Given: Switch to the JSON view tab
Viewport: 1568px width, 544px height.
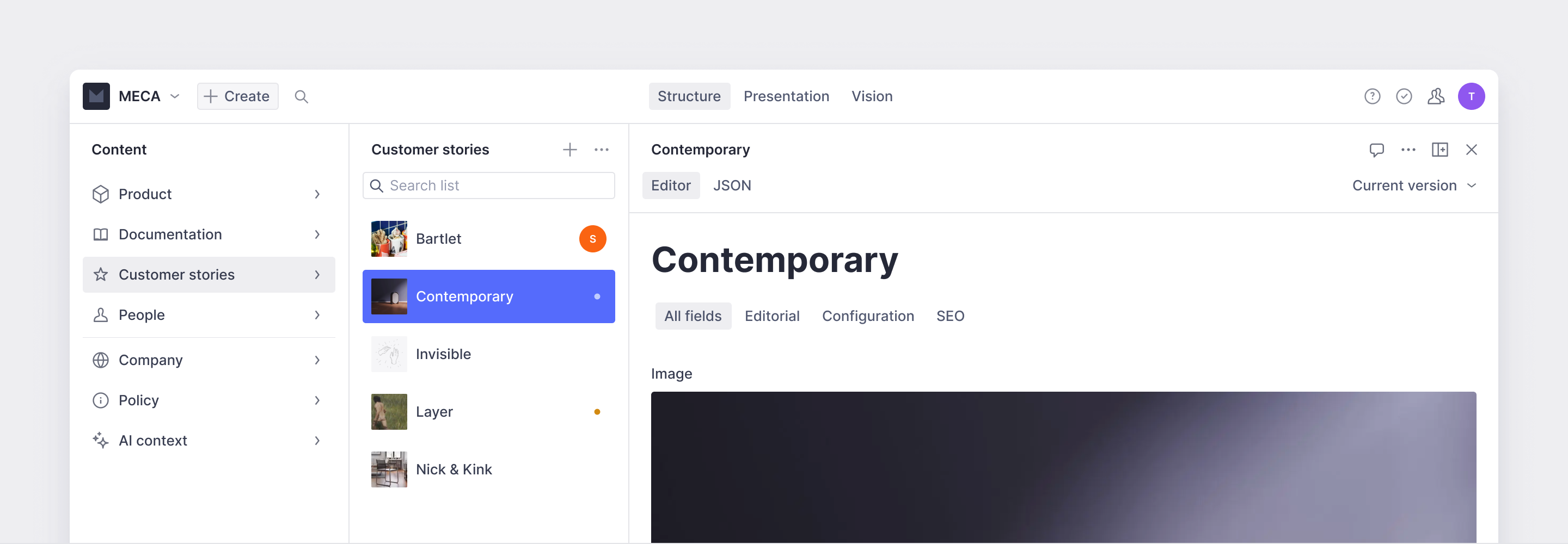Looking at the screenshot, I should point(732,186).
